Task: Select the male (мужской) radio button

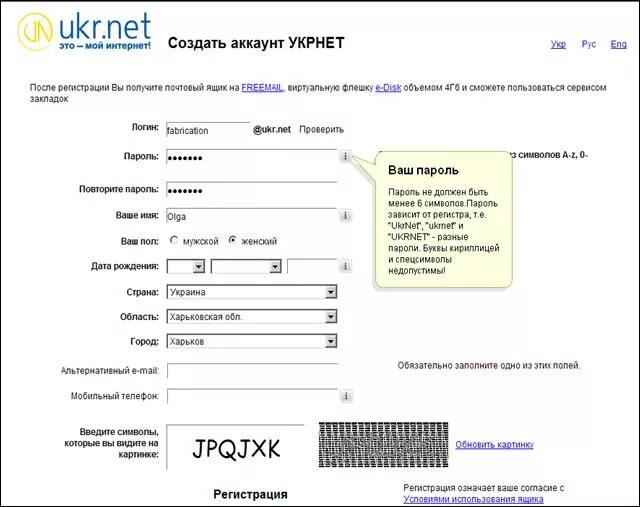Action: (x=173, y=240)
